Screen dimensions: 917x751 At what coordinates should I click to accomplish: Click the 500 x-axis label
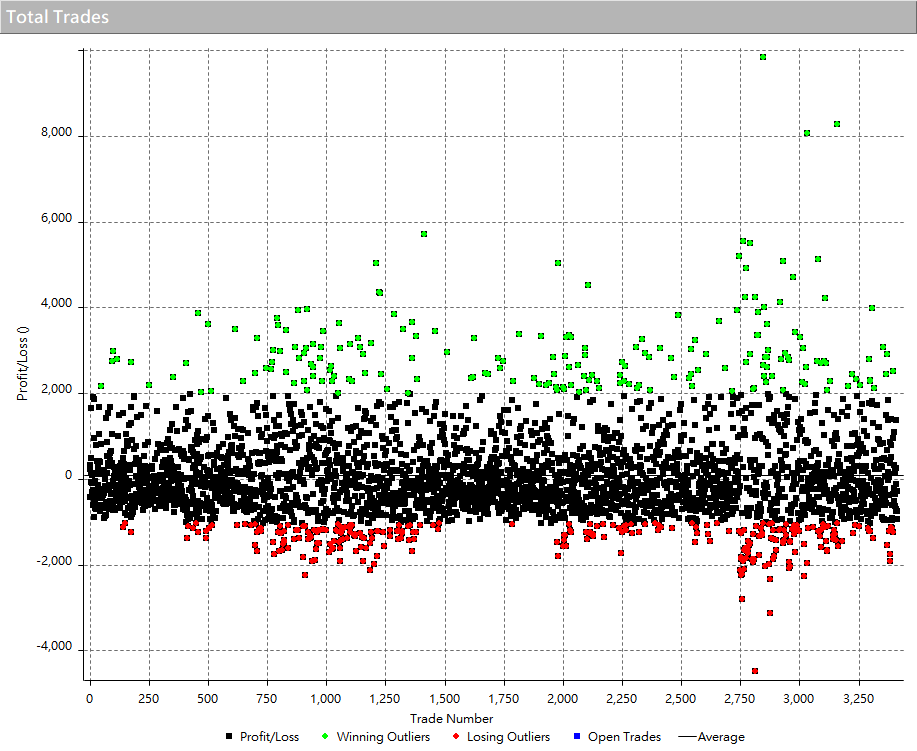[208, 698]
